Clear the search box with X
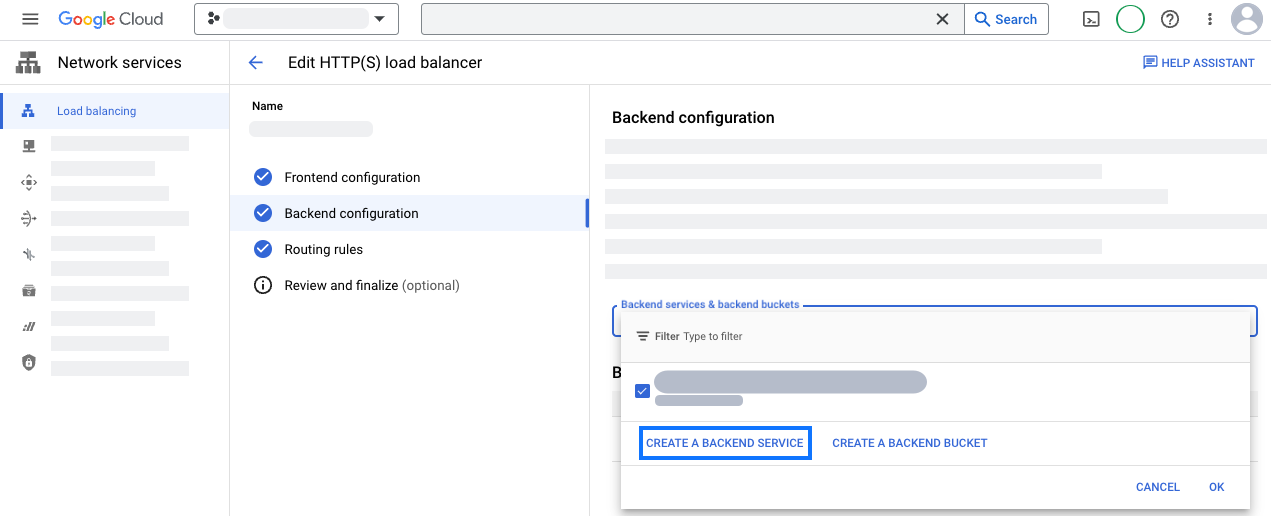This screenshot has height=516, width=1271. click(x=942, y=19)
